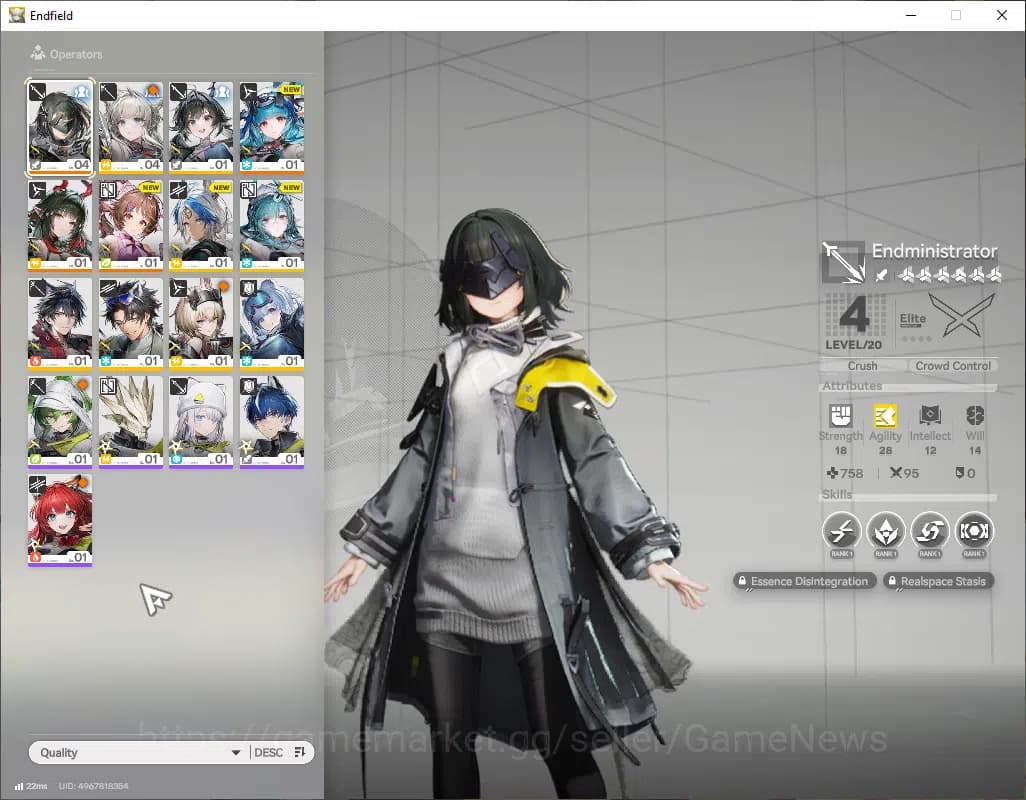The image size is (1026, 800).
Task: Click the Endministrator name title
Action: point(934,251)
